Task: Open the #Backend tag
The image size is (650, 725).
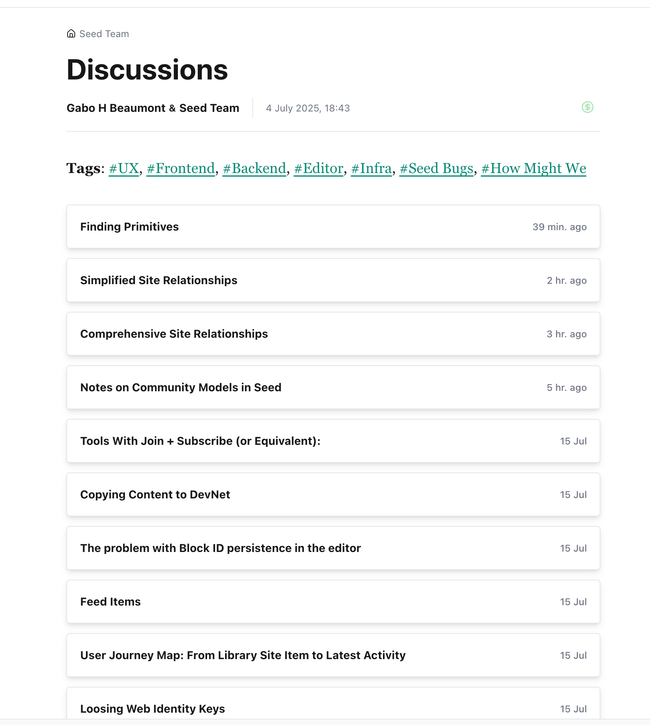Action: pos(254,168)
